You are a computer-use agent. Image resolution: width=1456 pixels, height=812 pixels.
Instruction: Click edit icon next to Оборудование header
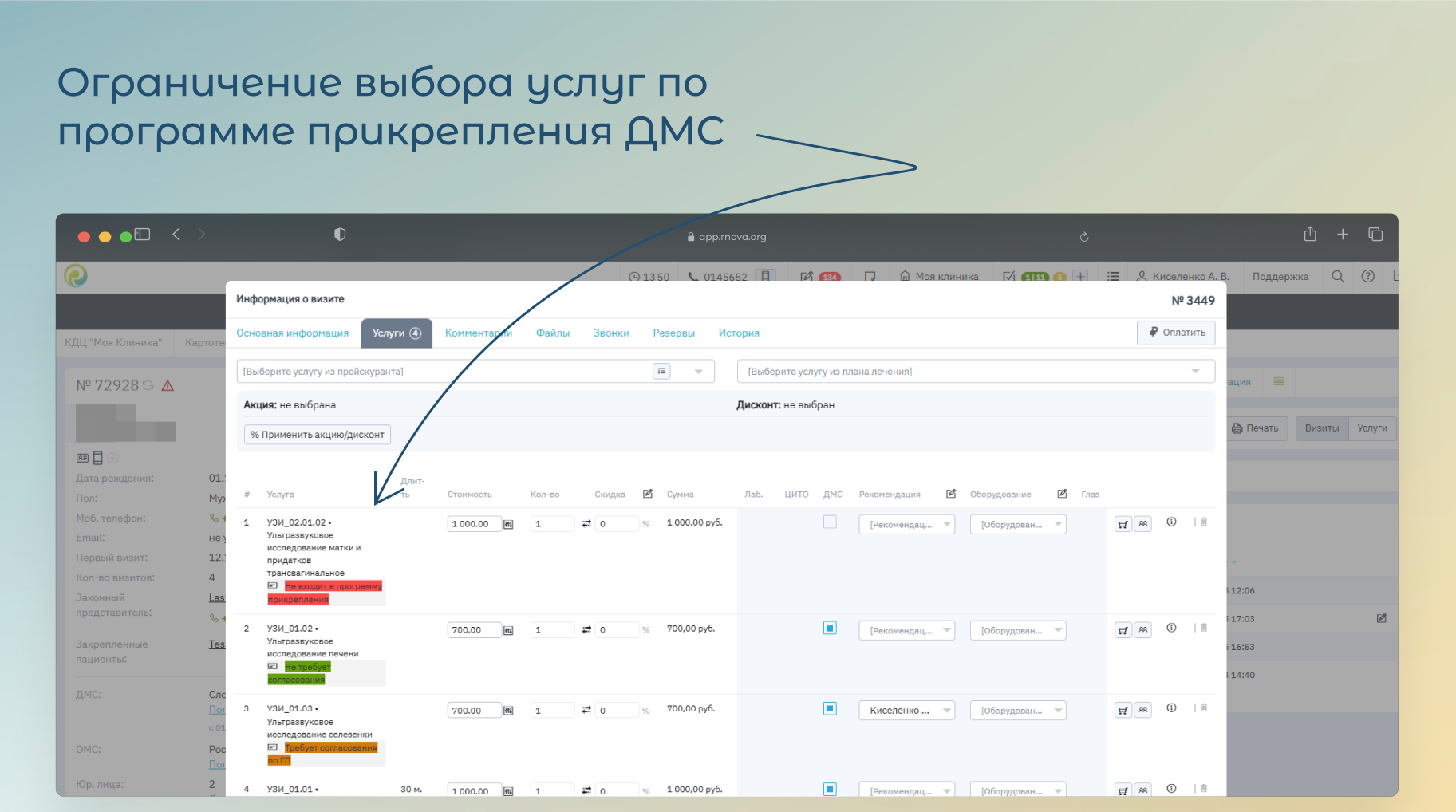click(1062, 494)
